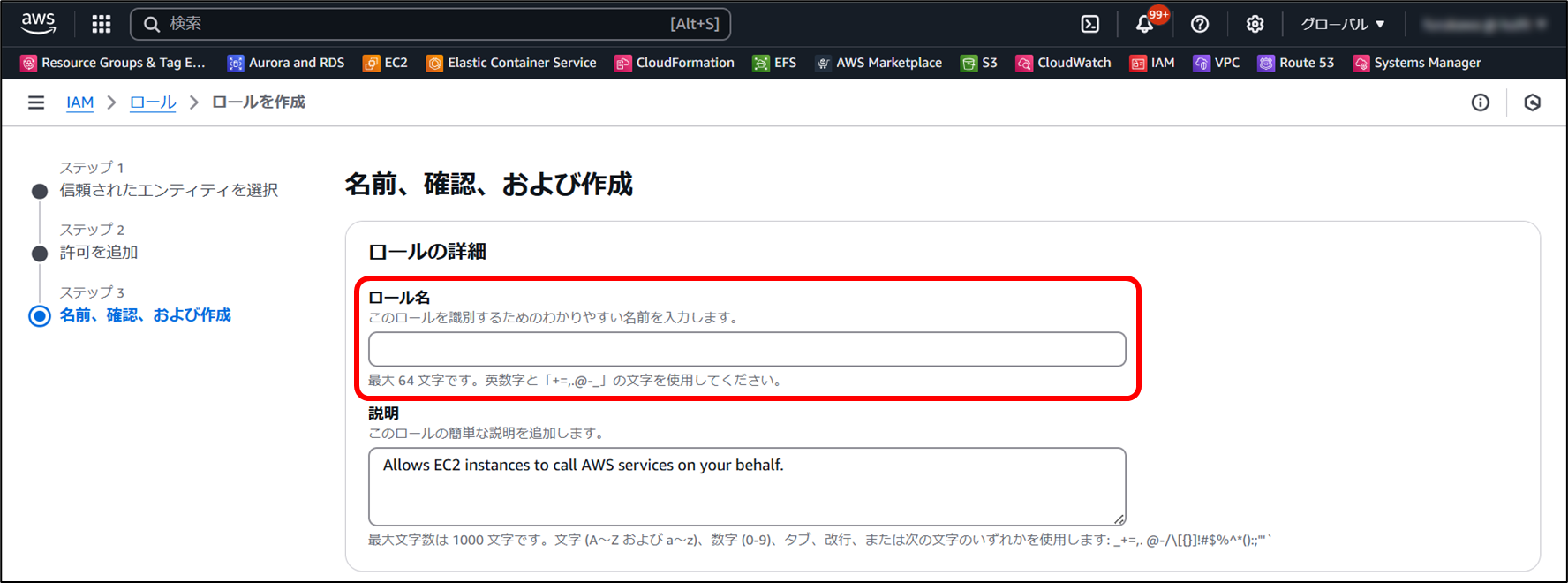This screenshot has height=583, width=1568.
Task: Click the VPC shortcut icon
Action: click(x=1202, y=63)
